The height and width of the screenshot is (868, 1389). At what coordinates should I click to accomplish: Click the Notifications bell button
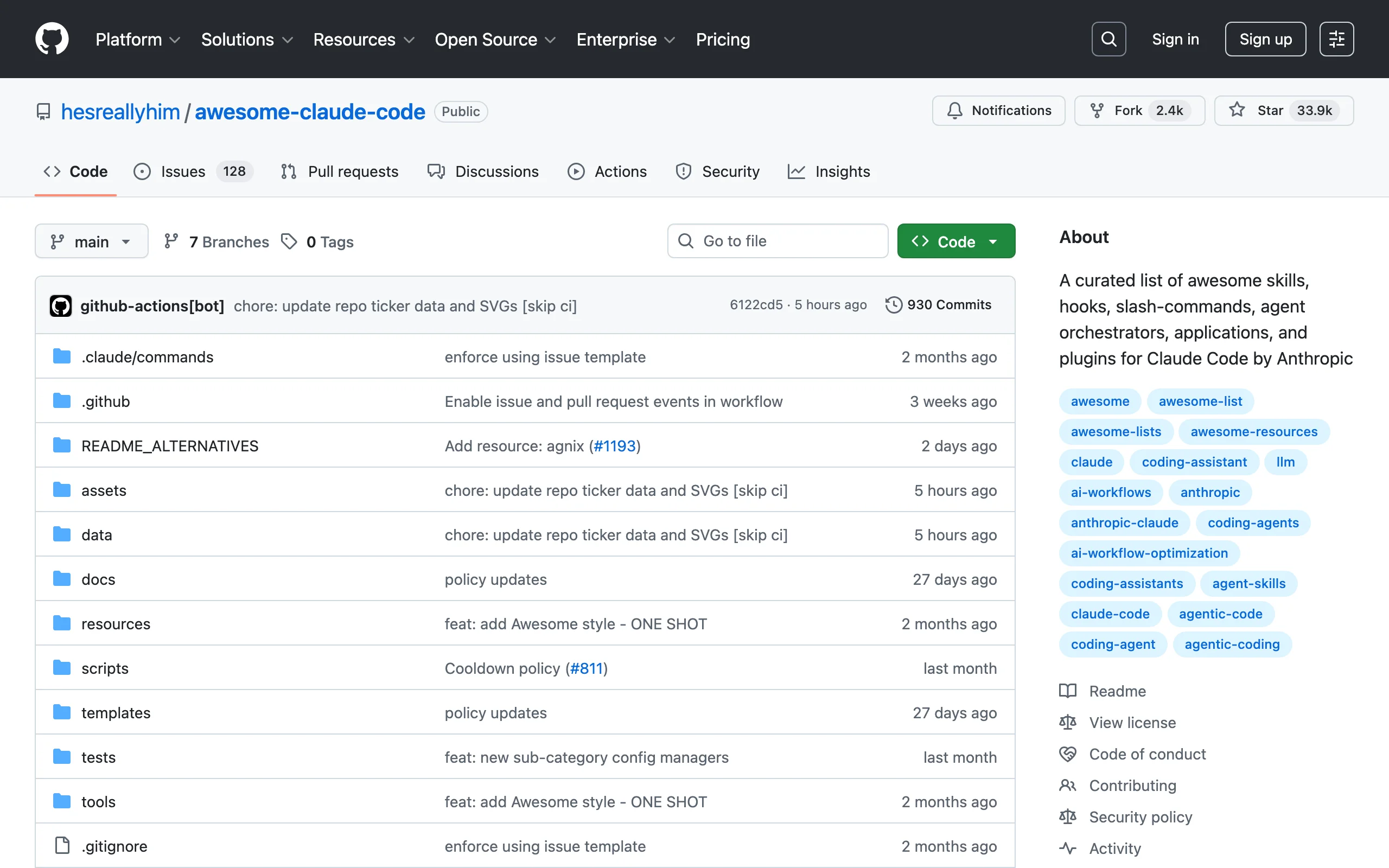998,110
